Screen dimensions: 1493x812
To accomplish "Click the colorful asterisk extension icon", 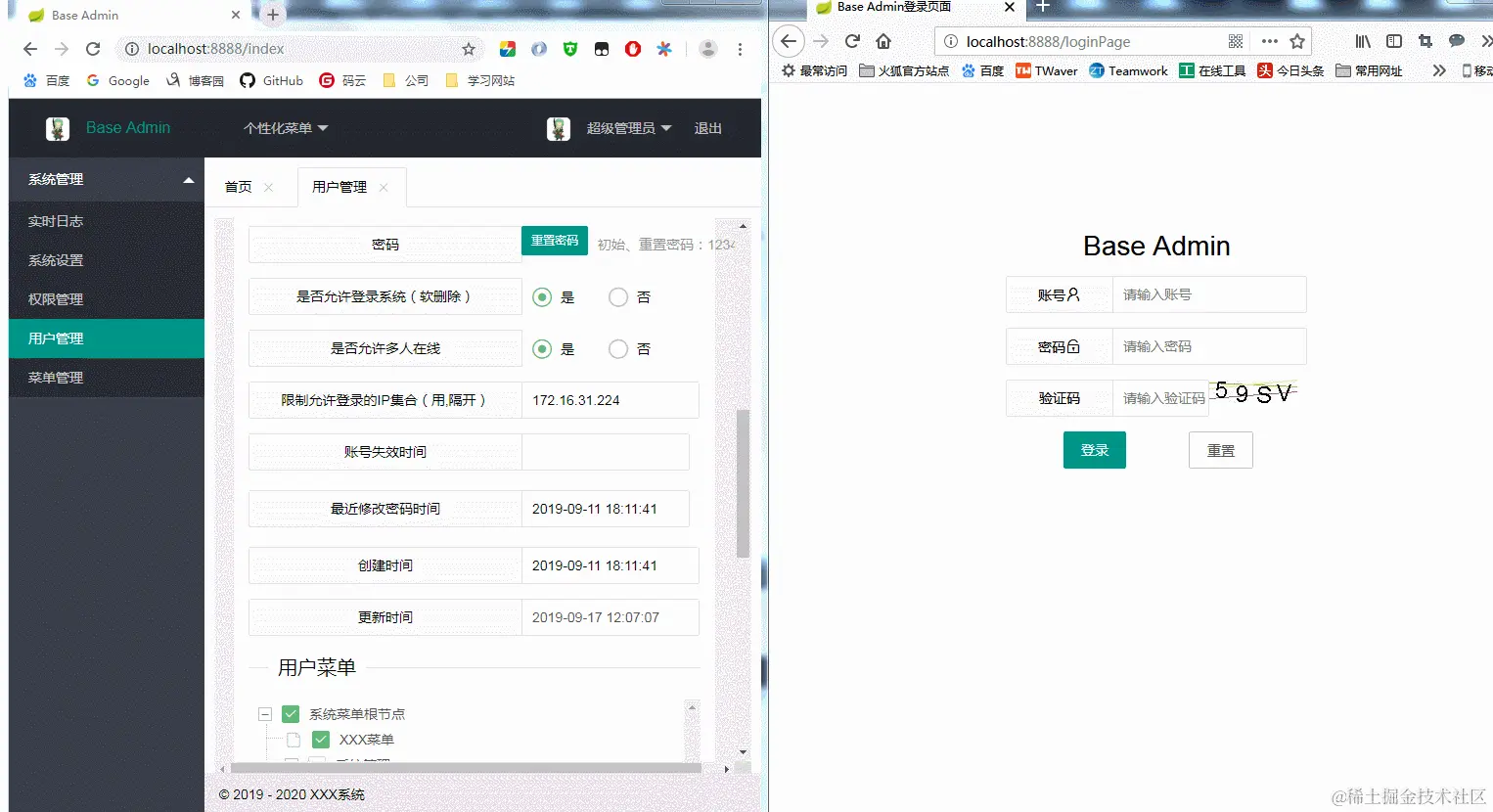I will (x=664, y=49).
